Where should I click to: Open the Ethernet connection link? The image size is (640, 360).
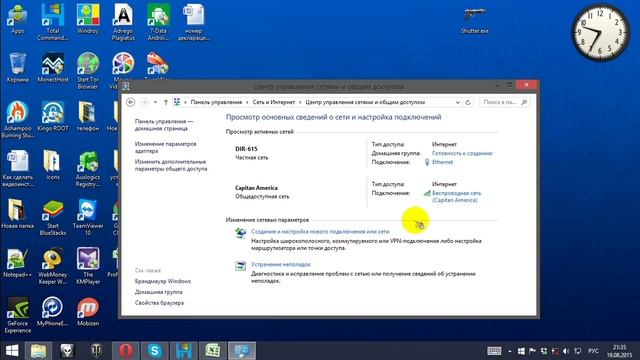coord(442,162)
